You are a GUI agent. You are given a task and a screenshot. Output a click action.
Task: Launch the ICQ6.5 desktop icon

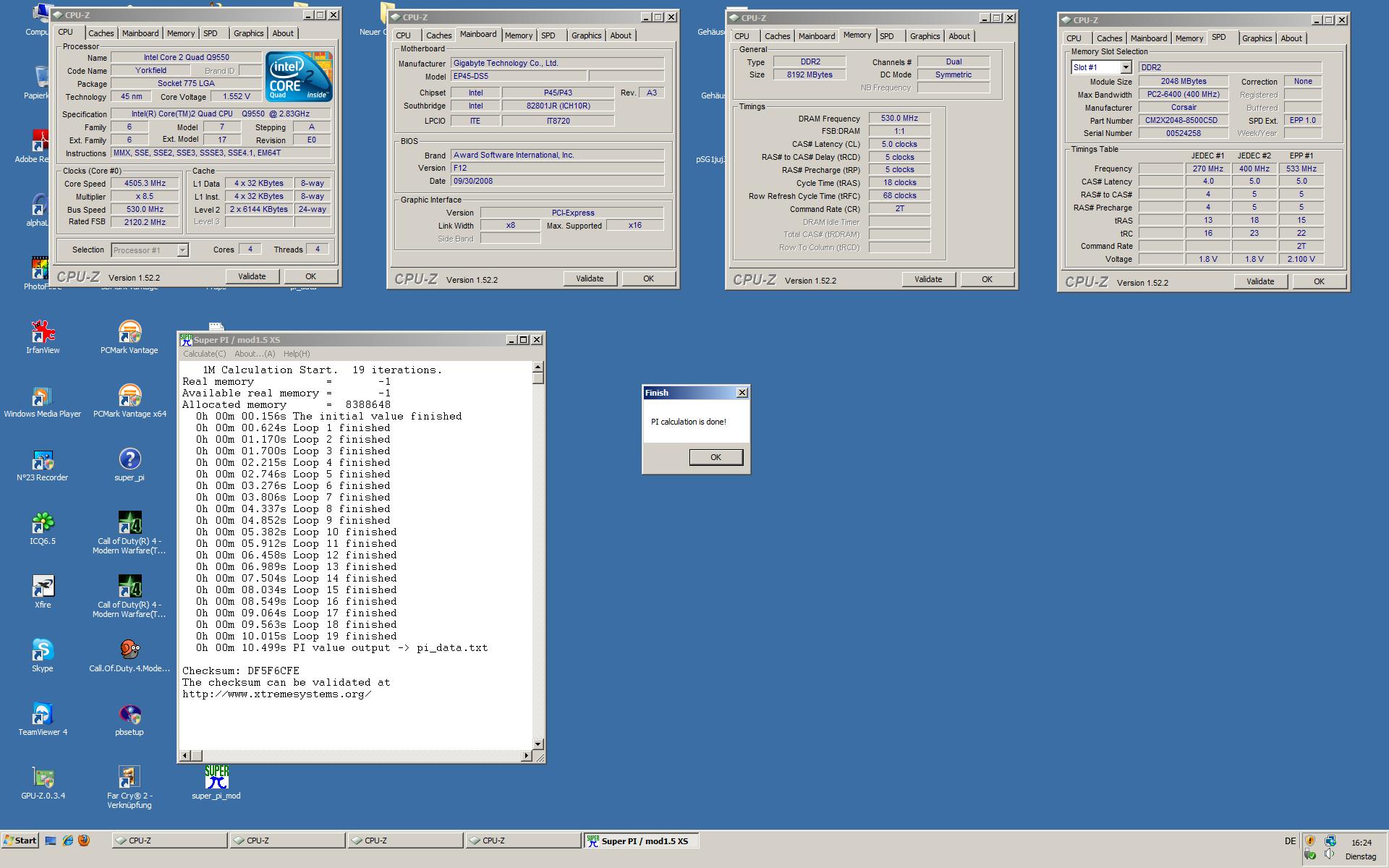tap(43, 528)
